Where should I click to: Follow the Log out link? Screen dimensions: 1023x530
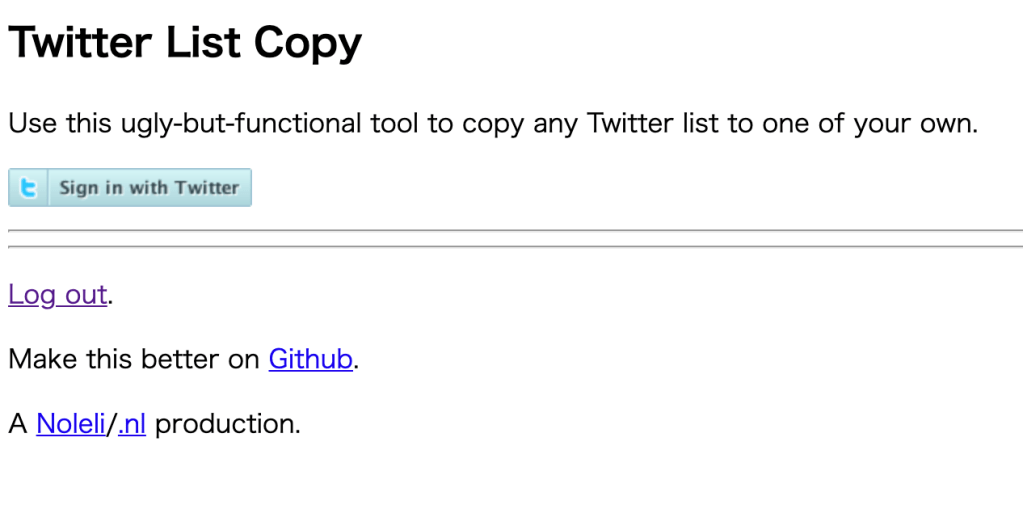pos(57,295)
